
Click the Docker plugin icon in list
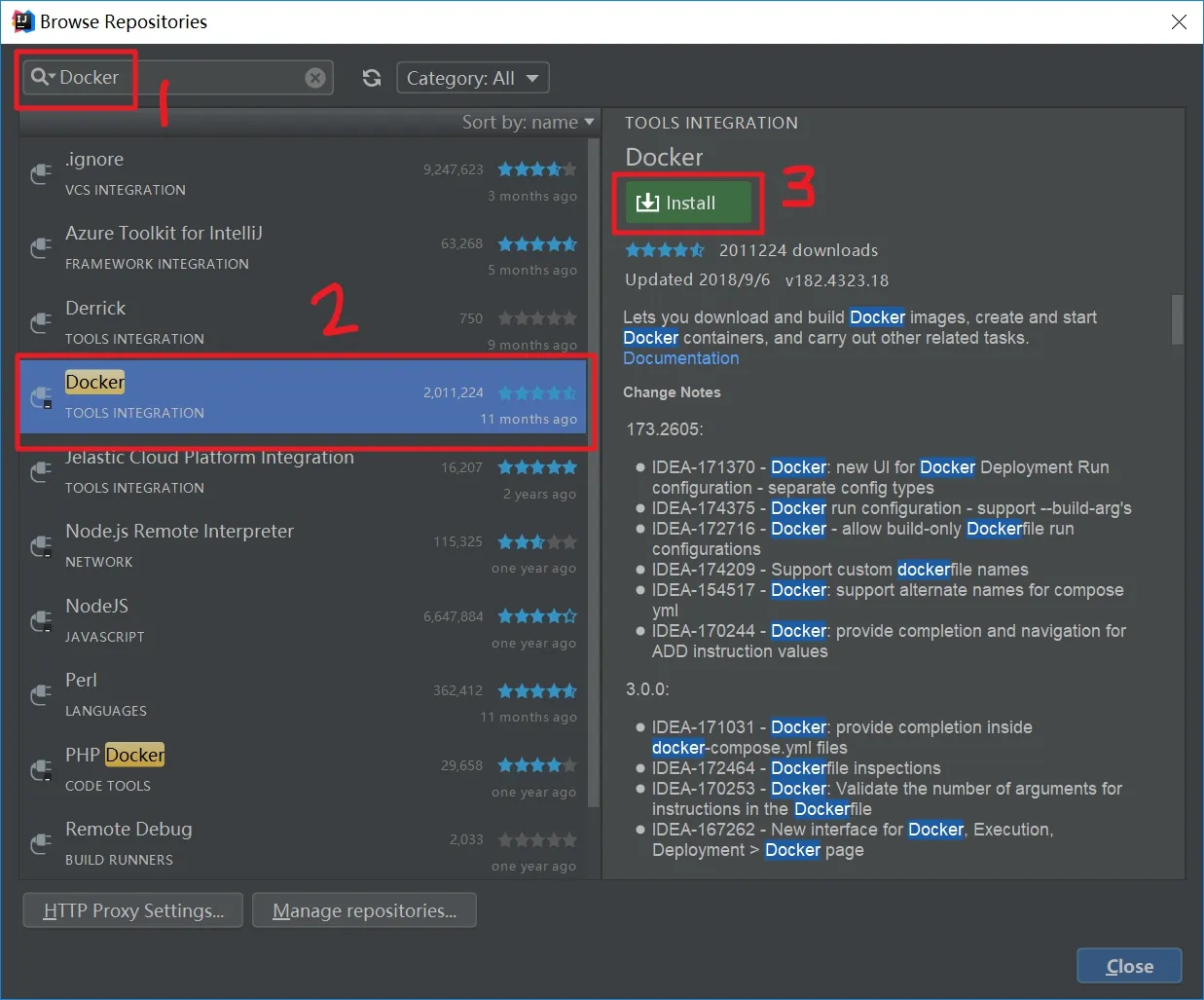pyautogui.click(x=41, y=396)
